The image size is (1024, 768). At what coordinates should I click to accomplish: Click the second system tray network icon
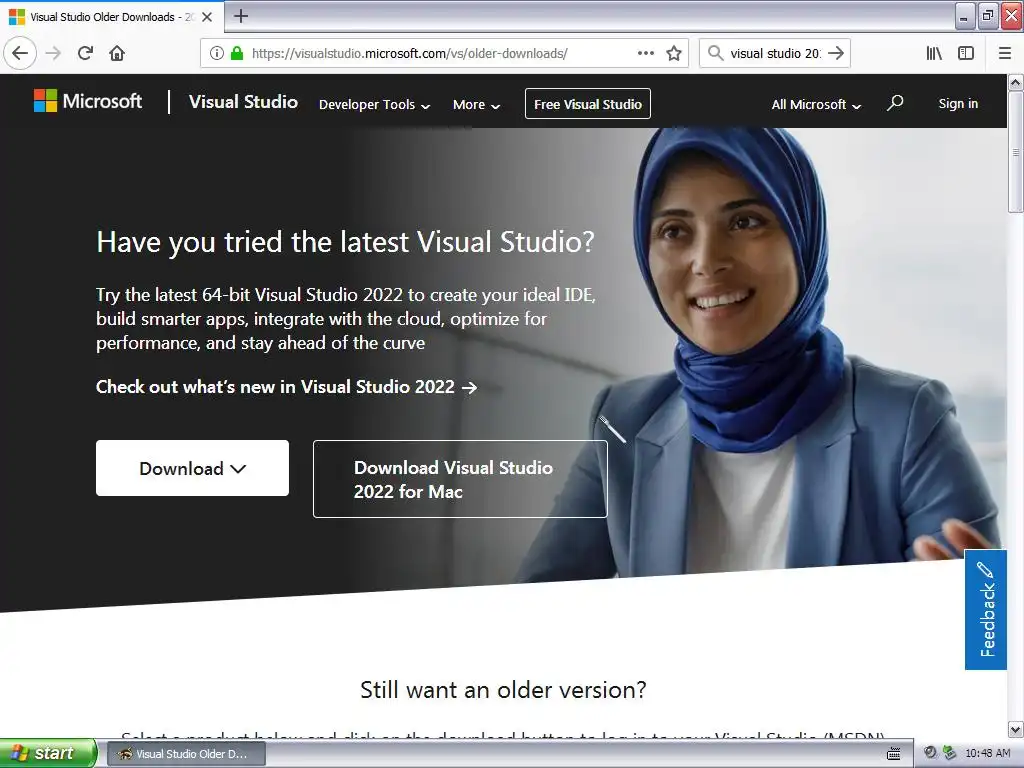coord(950,753)
